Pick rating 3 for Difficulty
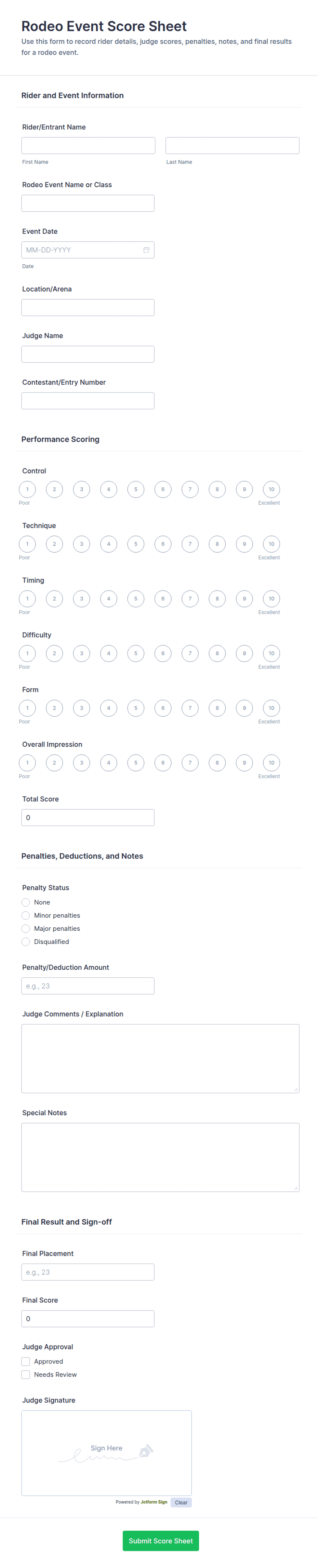The height and width of the screenshot is (1568, 318). click(x=82, y=654)
